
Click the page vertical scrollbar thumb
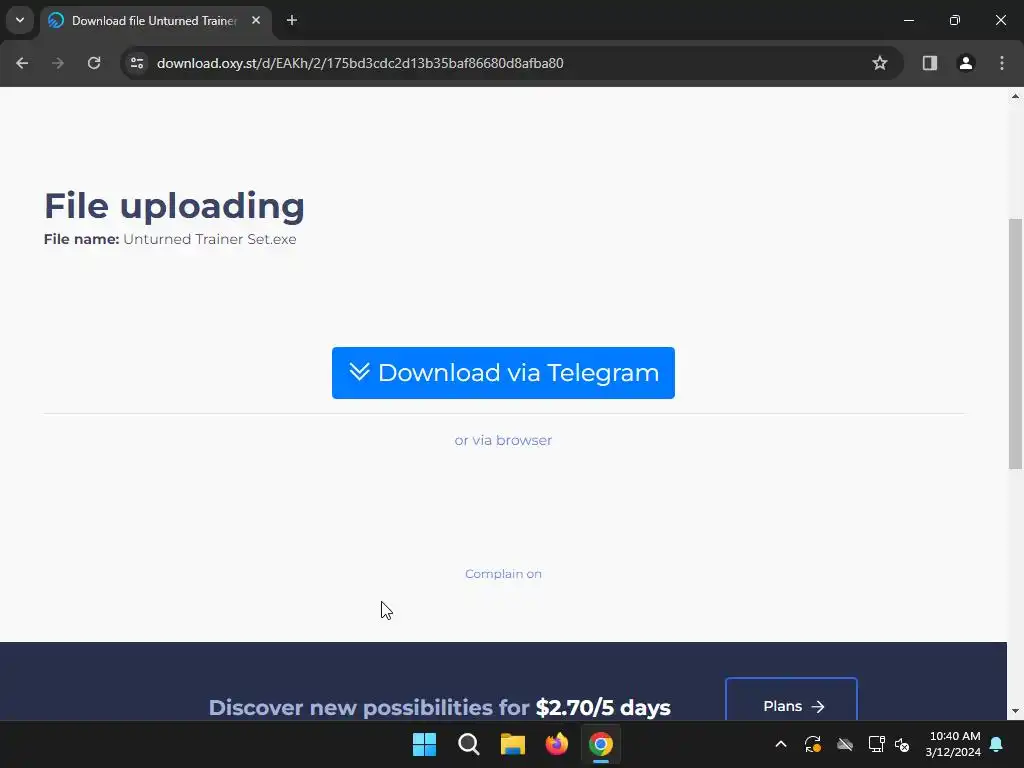coord(1015,344)
